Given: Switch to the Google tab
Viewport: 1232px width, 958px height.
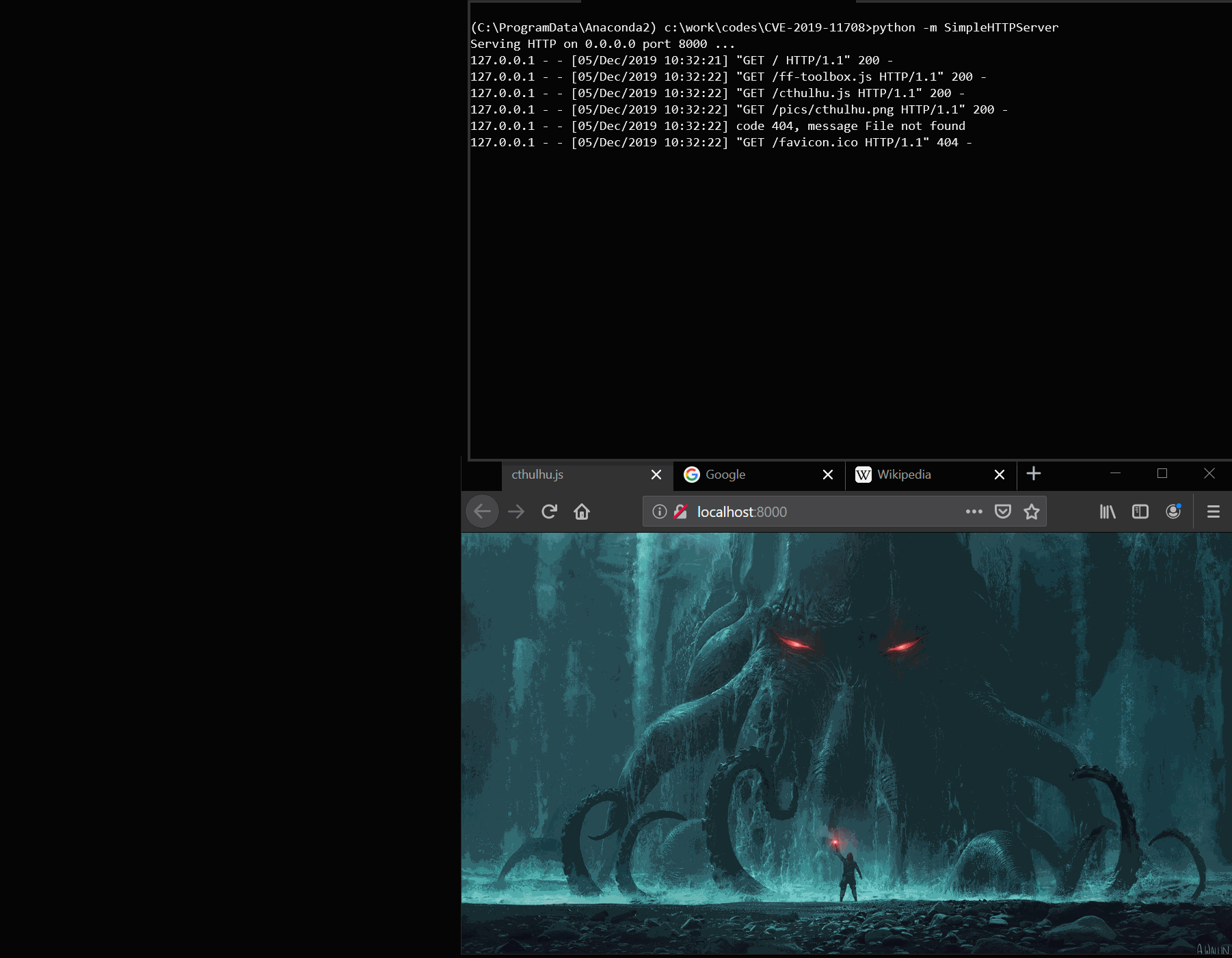Looking at the screenshot, I should pyautogui.click(x=759, y=475).
